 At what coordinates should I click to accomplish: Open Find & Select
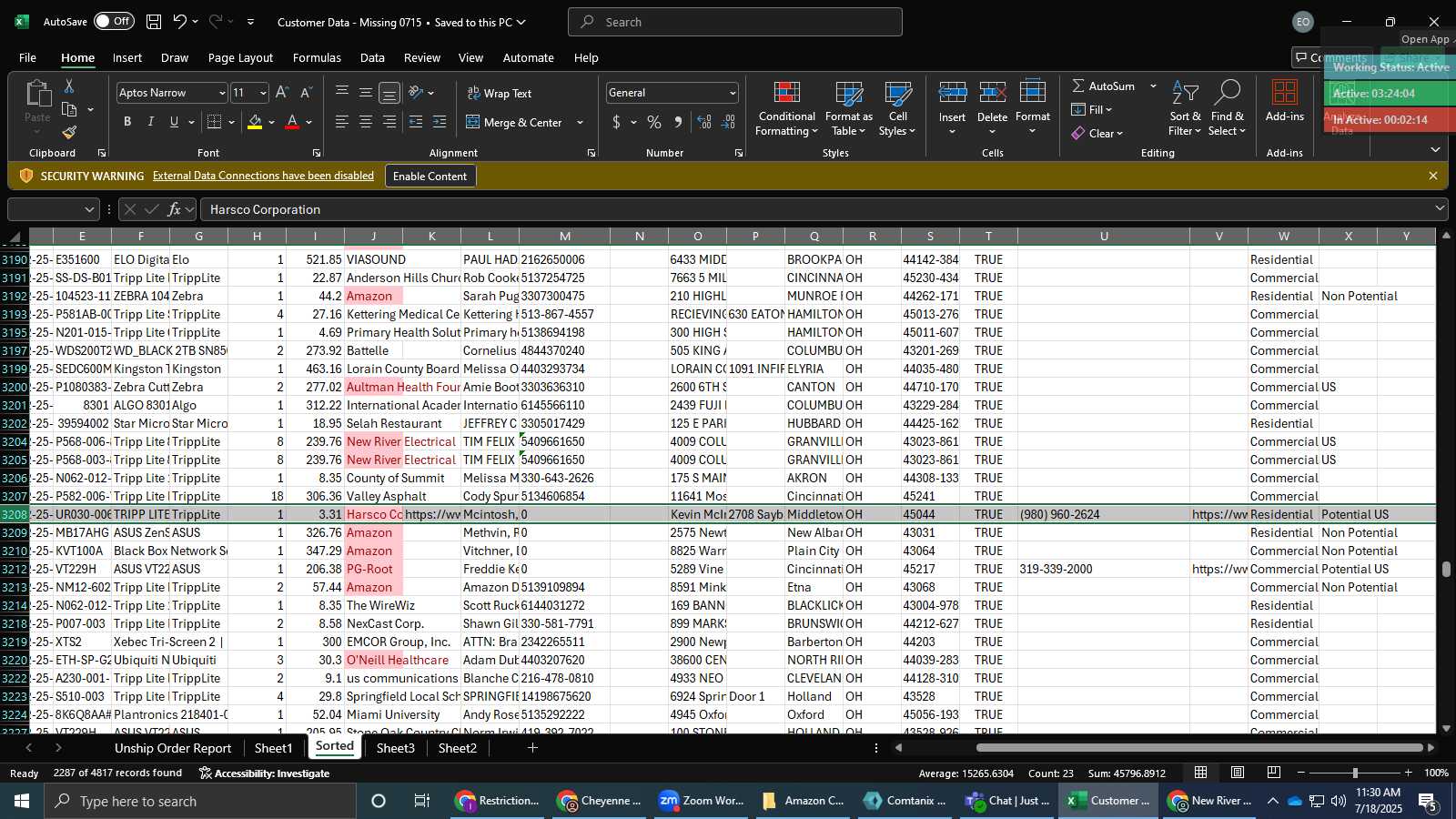1228,109
